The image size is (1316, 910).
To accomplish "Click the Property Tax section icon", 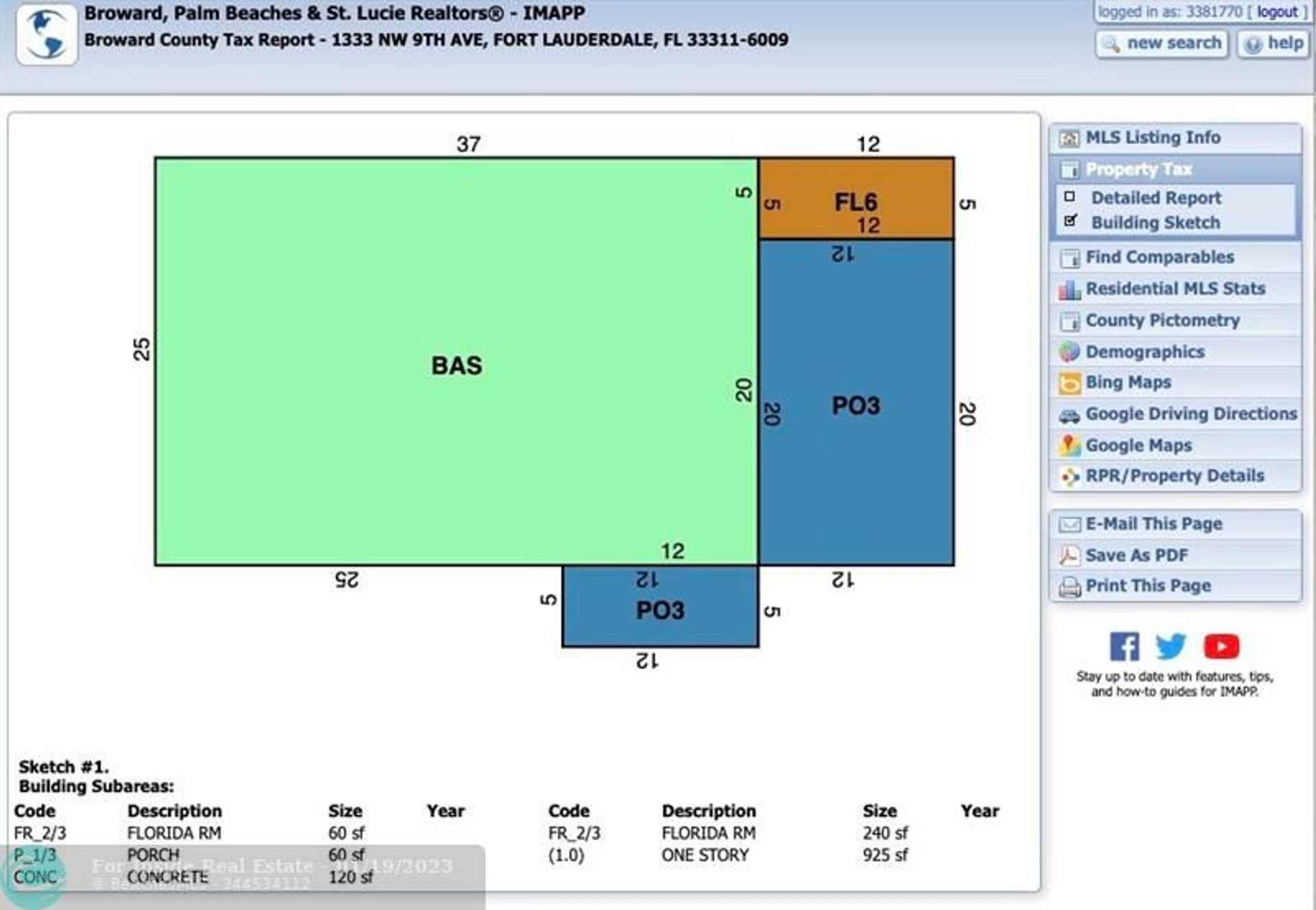I will [1069, 169].
